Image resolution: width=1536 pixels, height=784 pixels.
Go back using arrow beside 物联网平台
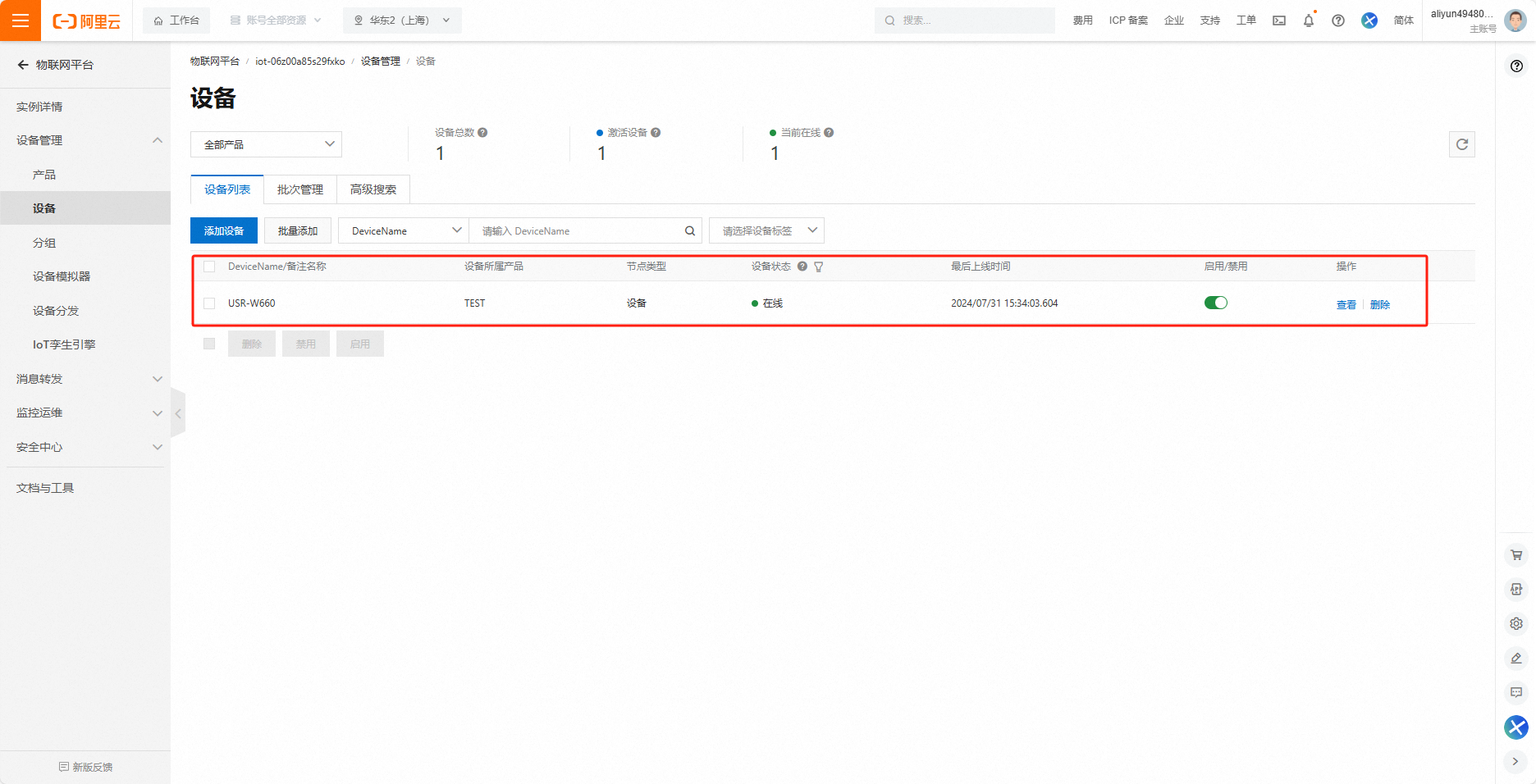(23, 65)
